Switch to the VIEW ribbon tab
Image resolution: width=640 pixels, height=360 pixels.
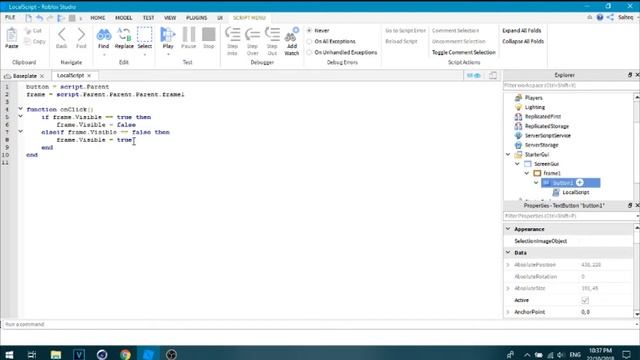pyautogui.click(x=170, y=18)
